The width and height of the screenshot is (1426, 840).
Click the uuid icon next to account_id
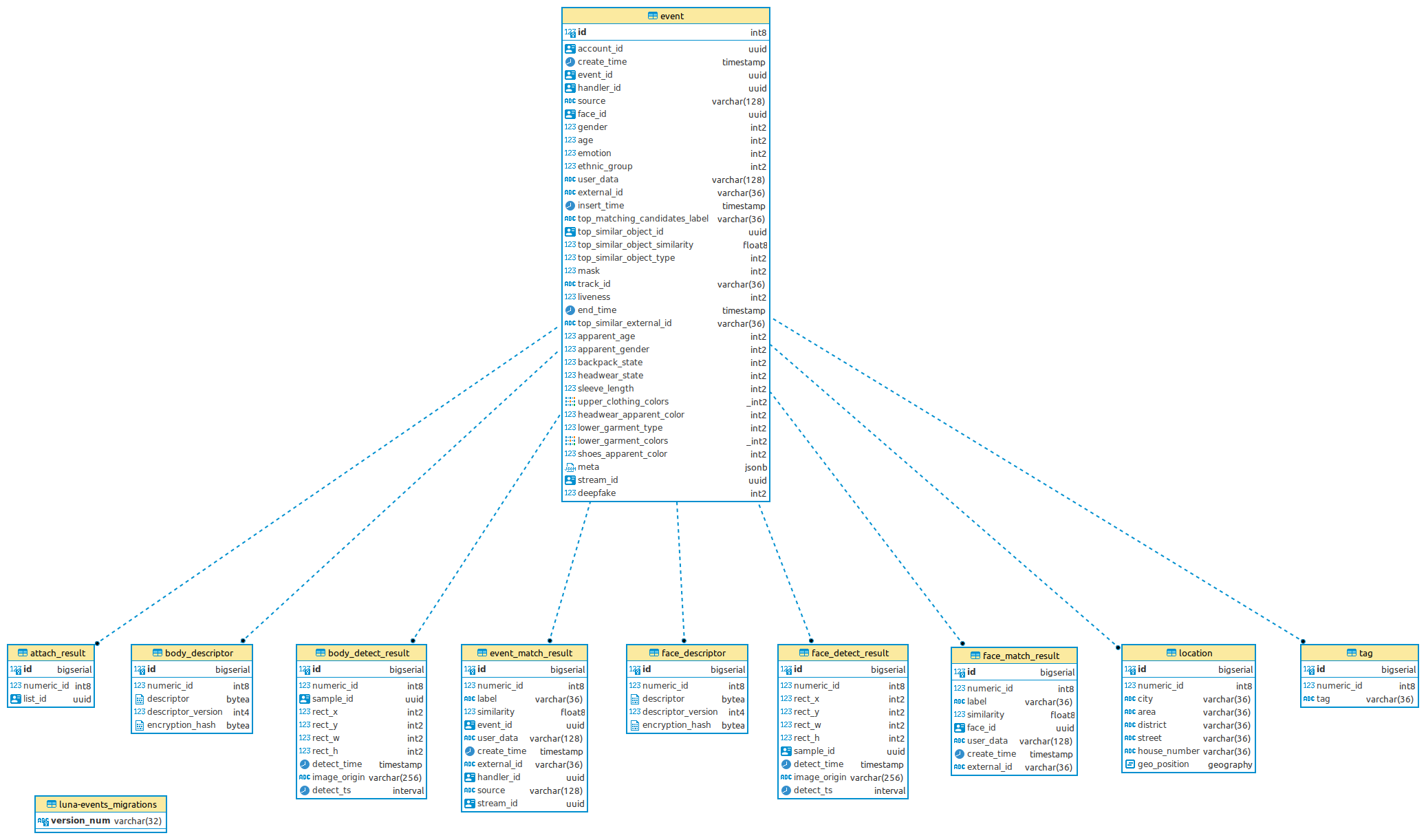click(570, 49)
